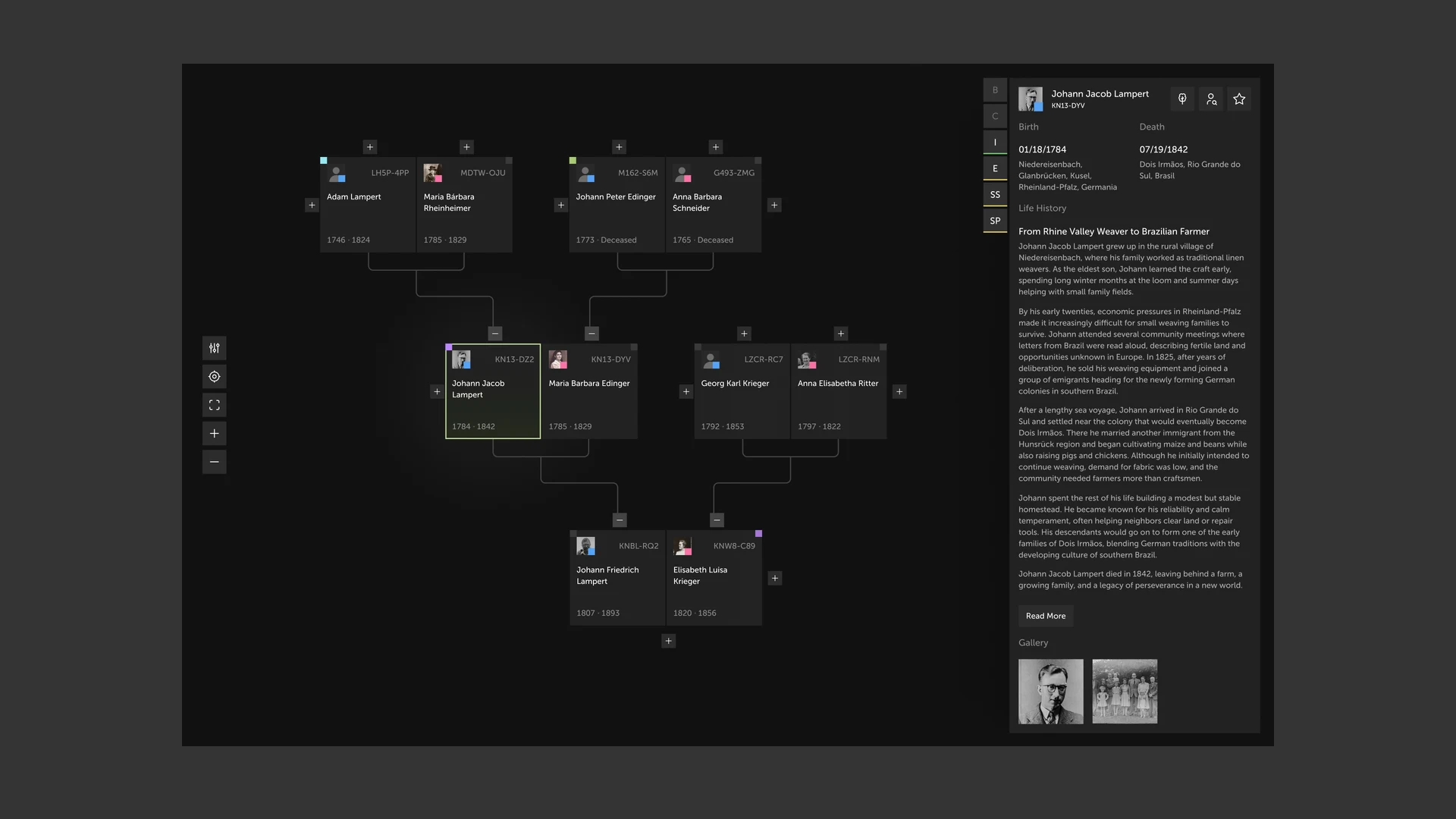Click the person search icon in profile header

[1211, 99]
